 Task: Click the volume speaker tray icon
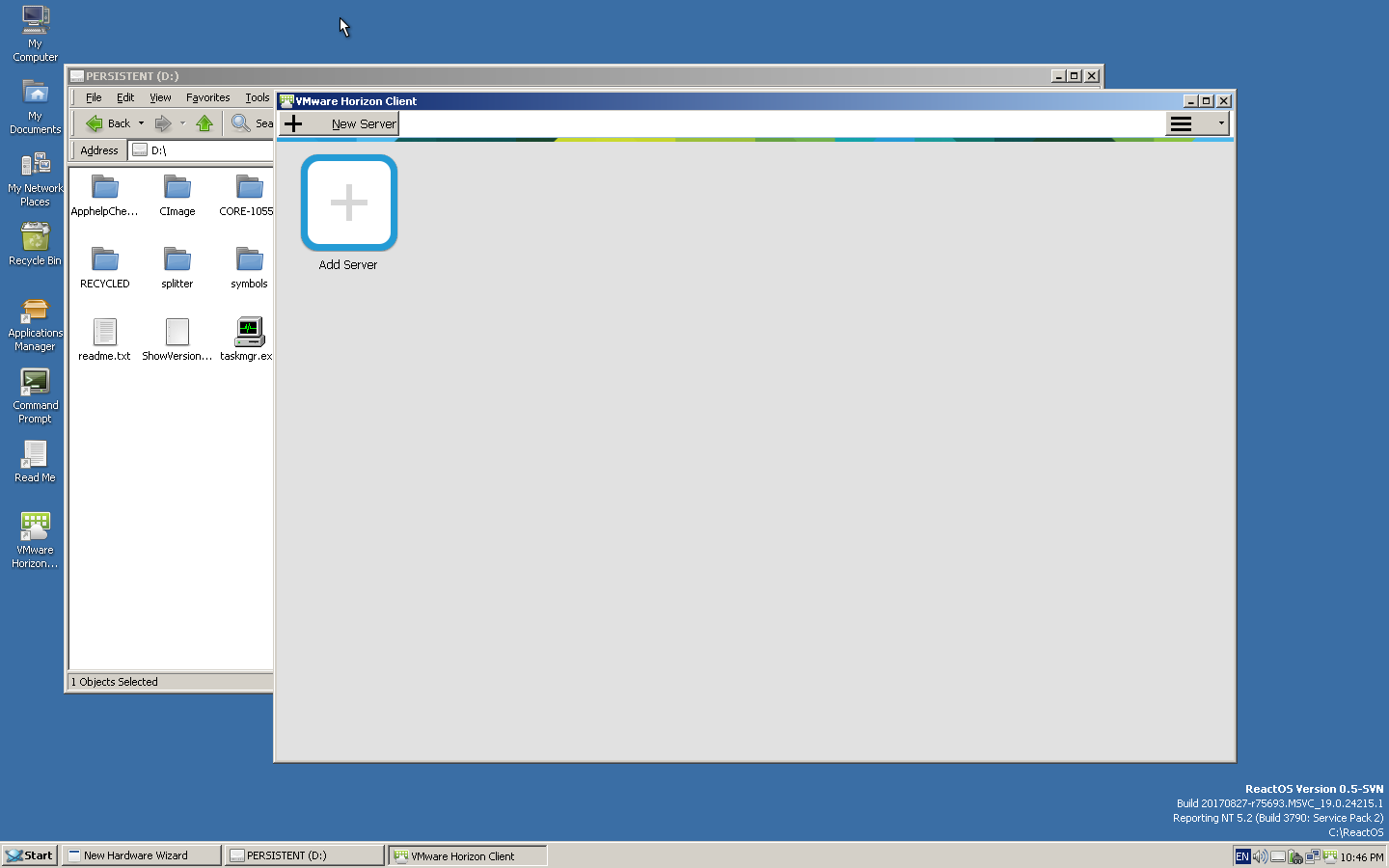[1260, 856]
